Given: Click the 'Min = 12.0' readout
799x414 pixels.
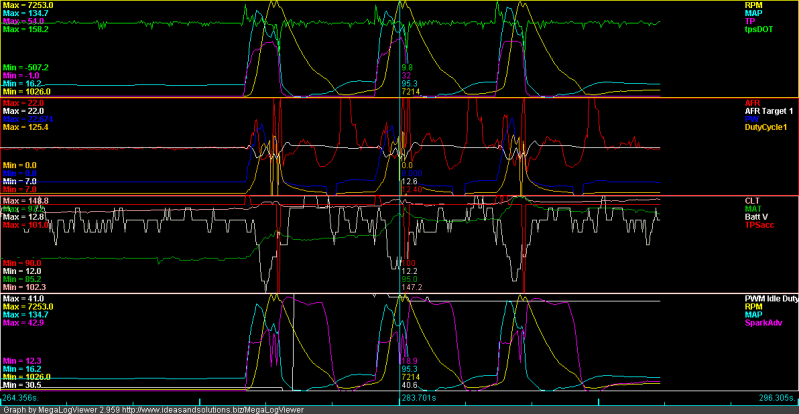Looking at the screenshot, I should 22,271.
